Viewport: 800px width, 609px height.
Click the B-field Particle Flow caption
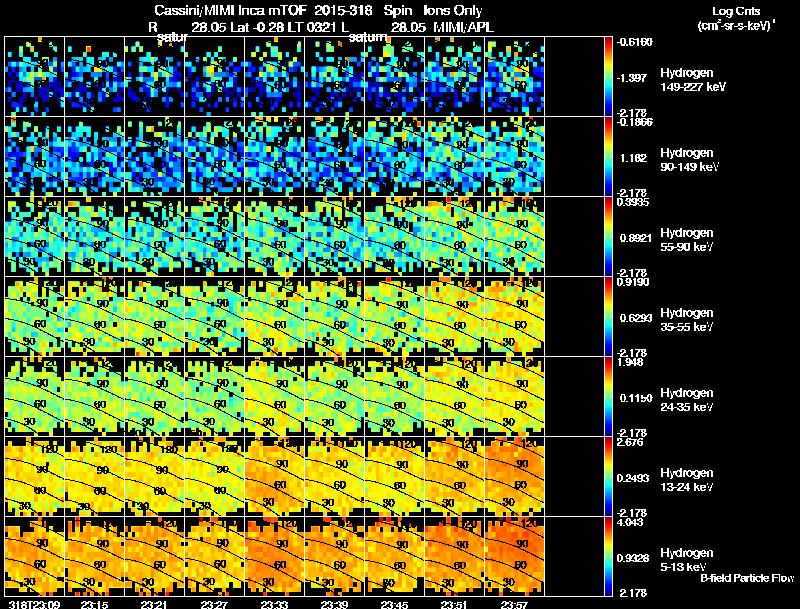[747, 578]
